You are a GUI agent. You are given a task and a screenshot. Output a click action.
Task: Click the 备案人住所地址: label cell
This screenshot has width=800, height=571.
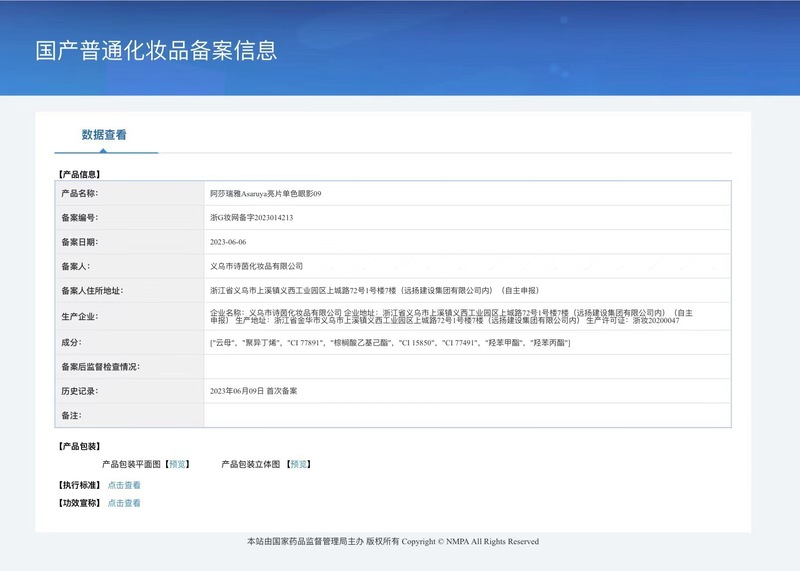[x=130, y=290]
